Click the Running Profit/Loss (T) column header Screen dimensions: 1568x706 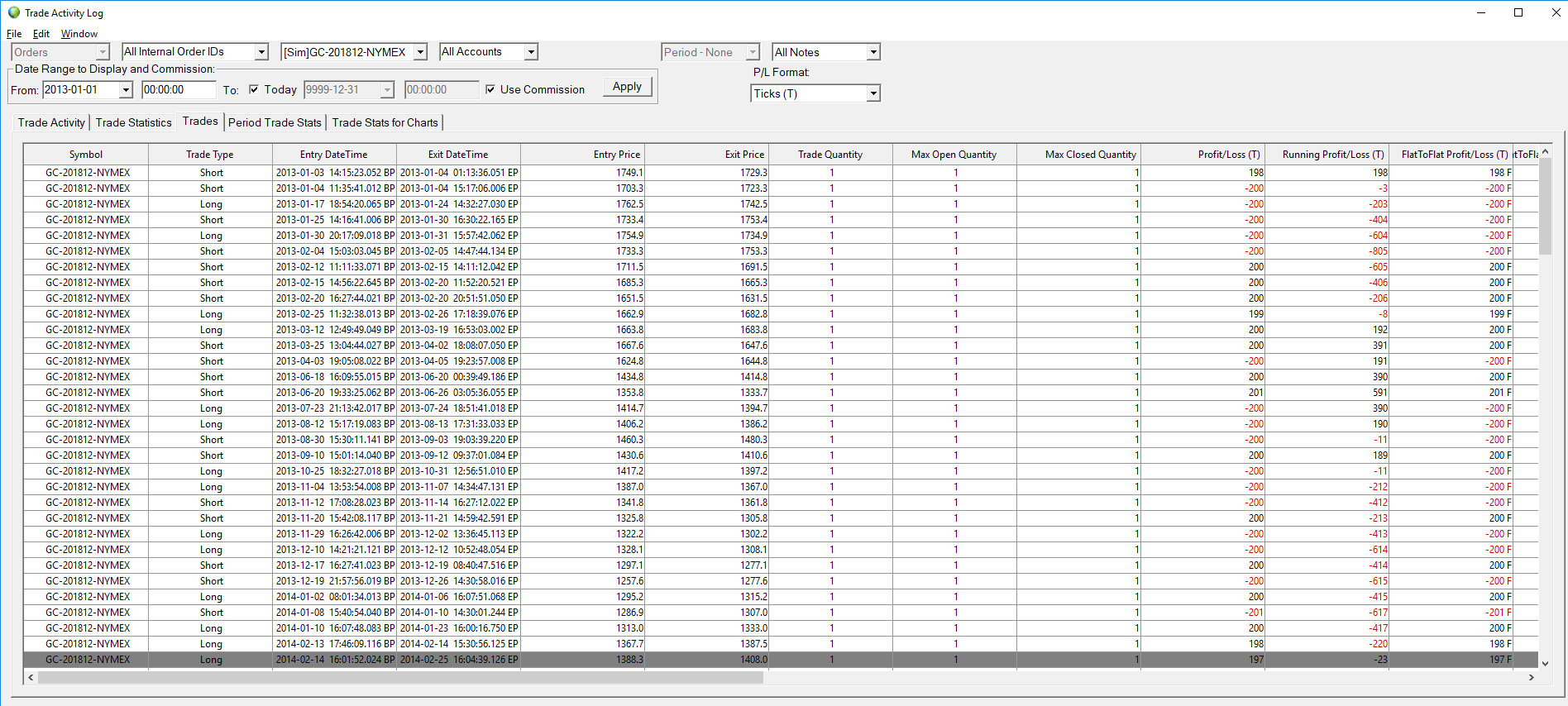1327,155
